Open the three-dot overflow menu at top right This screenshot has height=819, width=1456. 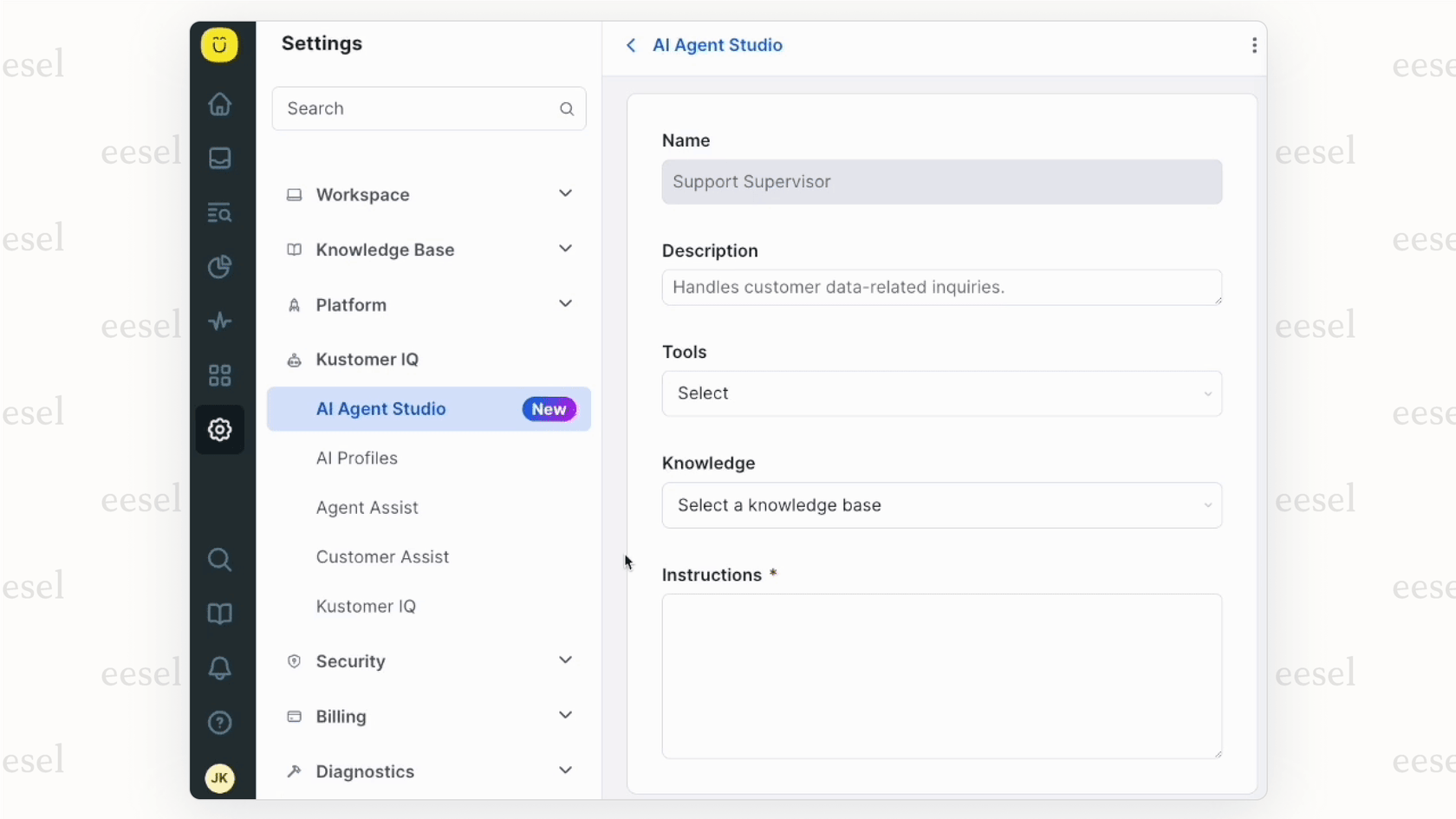pyautogui.click(x=1253, y=45)
